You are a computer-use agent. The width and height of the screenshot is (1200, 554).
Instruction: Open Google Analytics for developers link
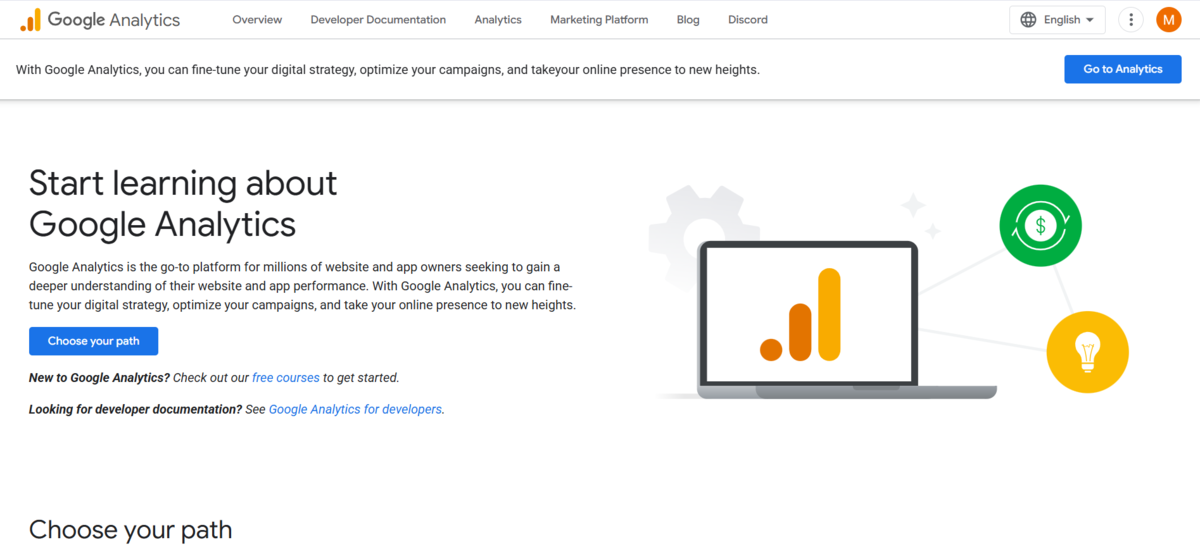(355, 409)
